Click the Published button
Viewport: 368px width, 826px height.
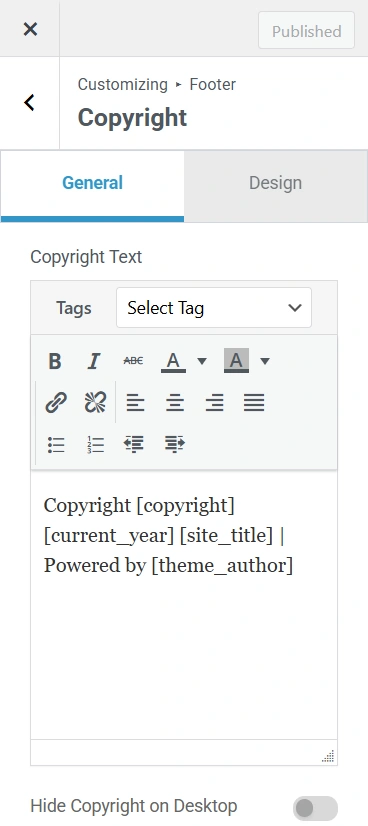point(306,31)
